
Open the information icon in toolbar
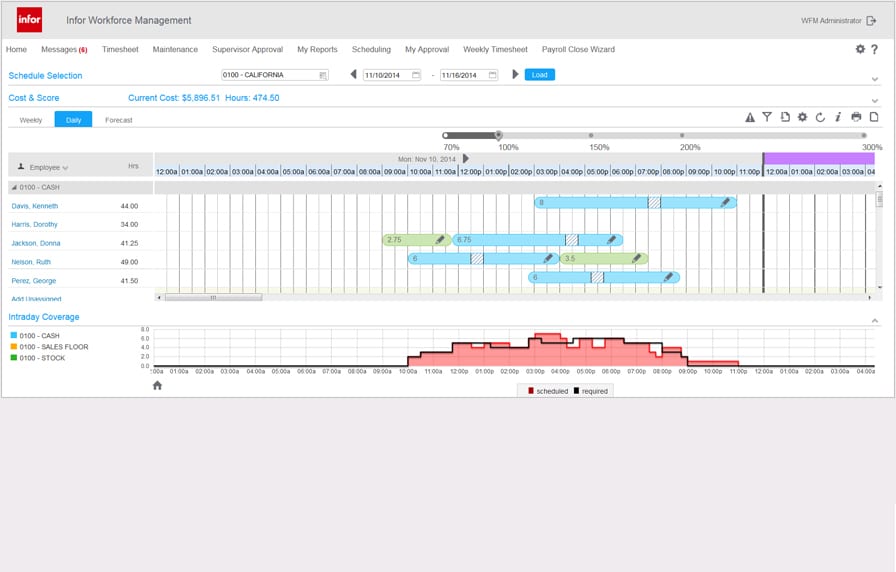coord(838,118)
